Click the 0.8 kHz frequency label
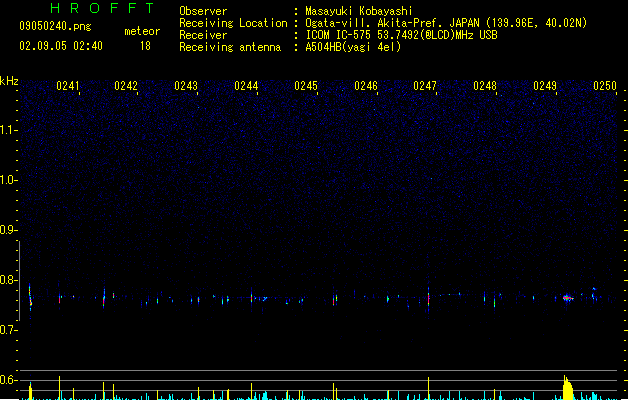 pos(8,280)
